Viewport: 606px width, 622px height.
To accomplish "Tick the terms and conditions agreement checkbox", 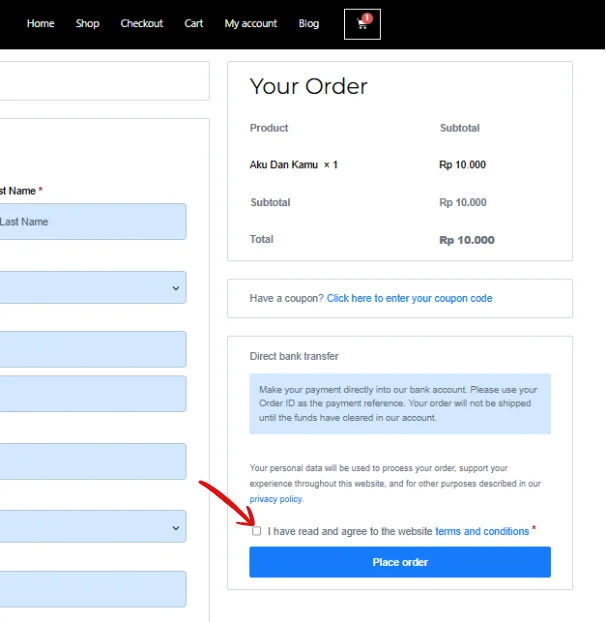I will (257, 531).
